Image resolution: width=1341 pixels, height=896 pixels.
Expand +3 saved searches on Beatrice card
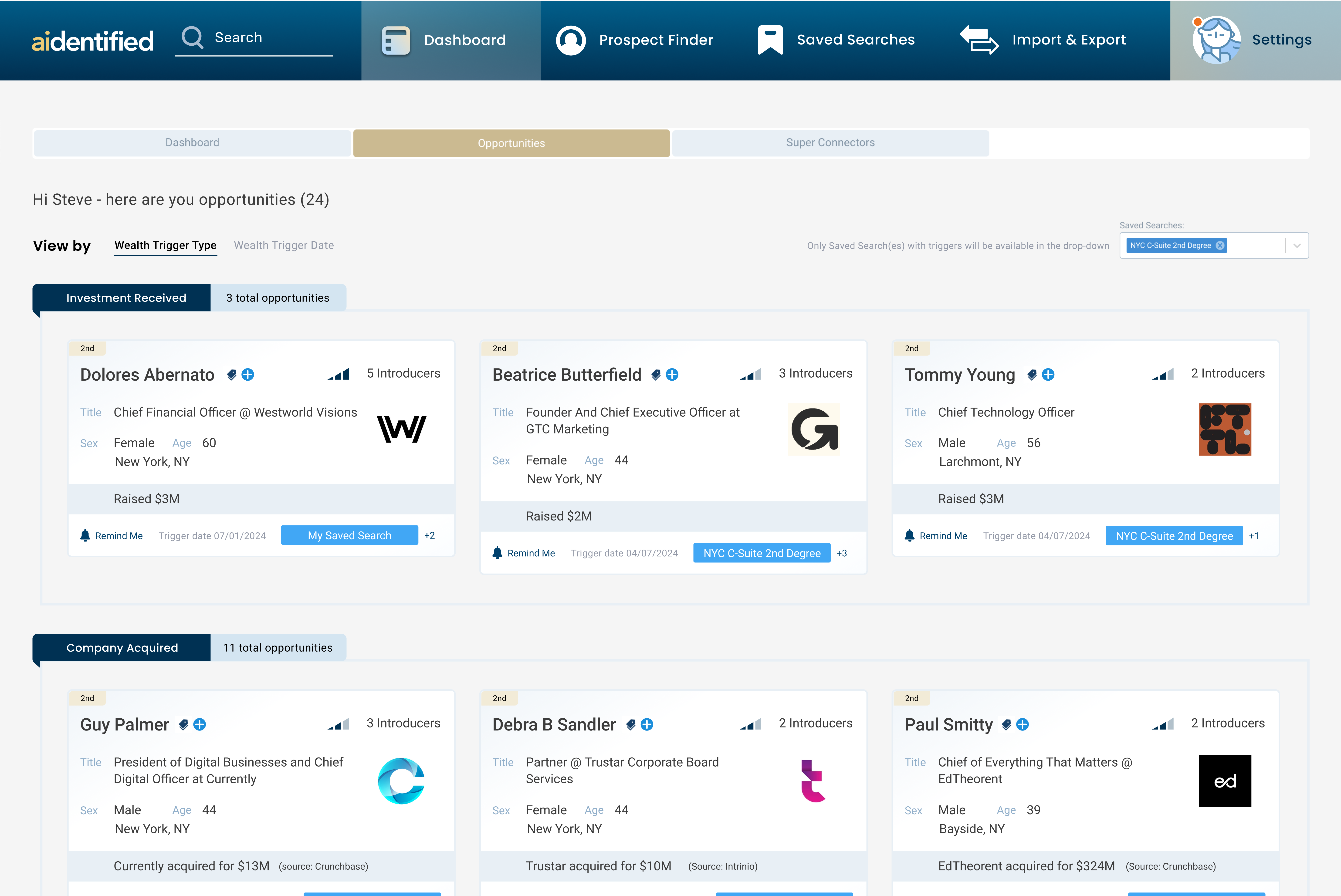point(842,553)
